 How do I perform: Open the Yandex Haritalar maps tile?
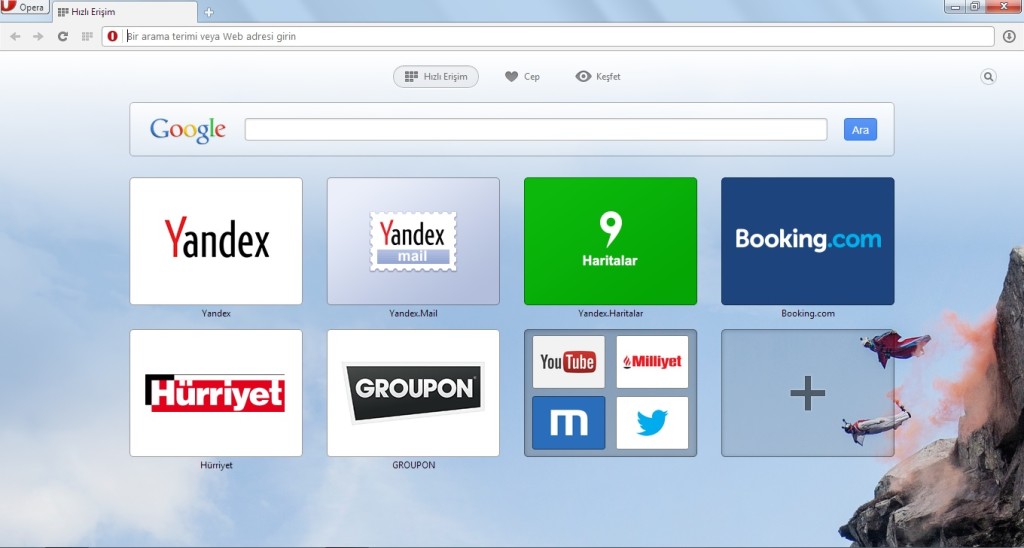pyautogui.click(x=610, y=241)
